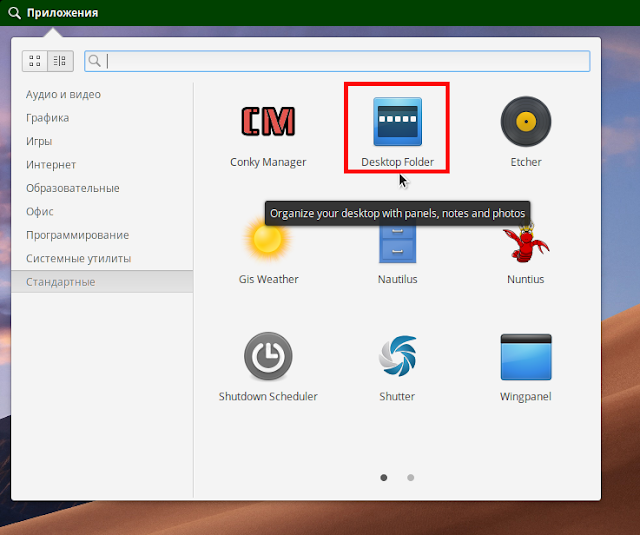The image size is (640, 535).
Task: Click the application search field
Action: (x=337, y=61)
